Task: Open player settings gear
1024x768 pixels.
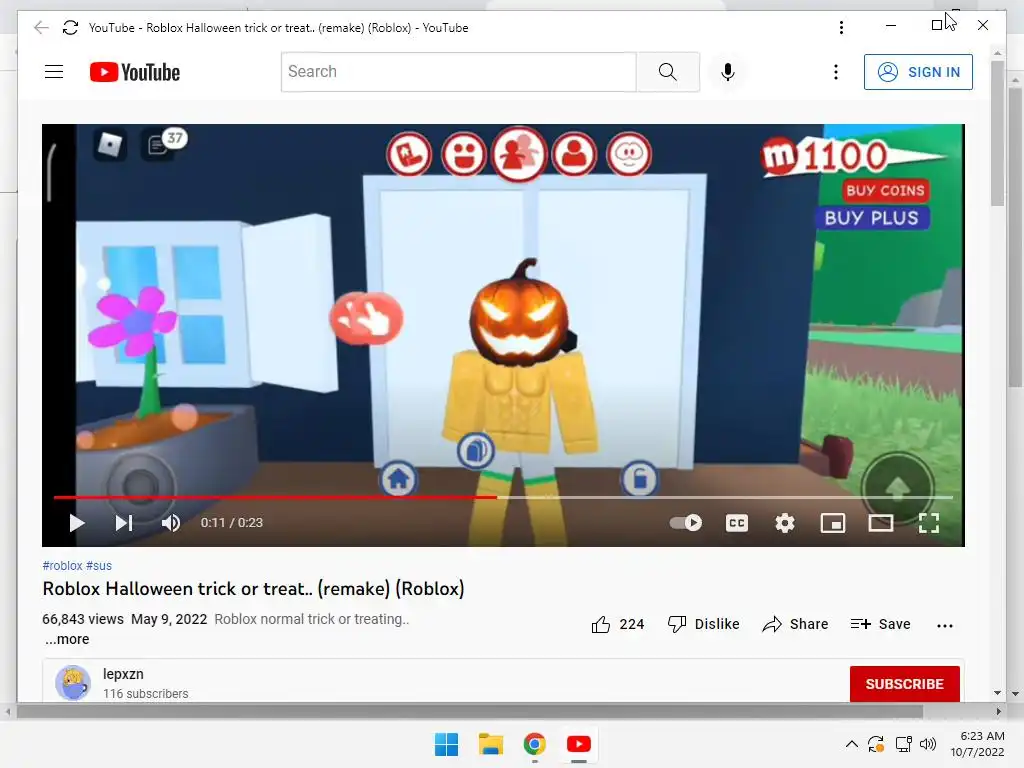Action: [784, 523]
